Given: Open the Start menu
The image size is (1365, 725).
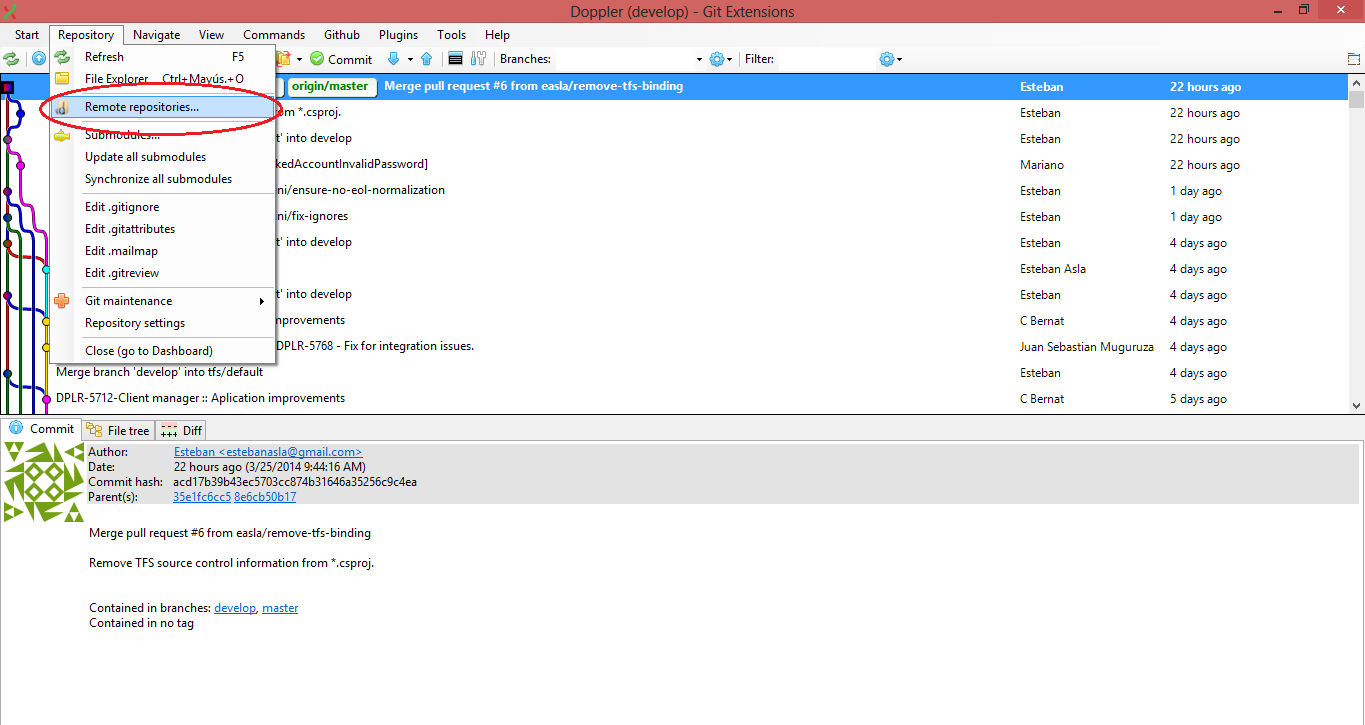Looking at the screenshot, I should pos(27,34).
